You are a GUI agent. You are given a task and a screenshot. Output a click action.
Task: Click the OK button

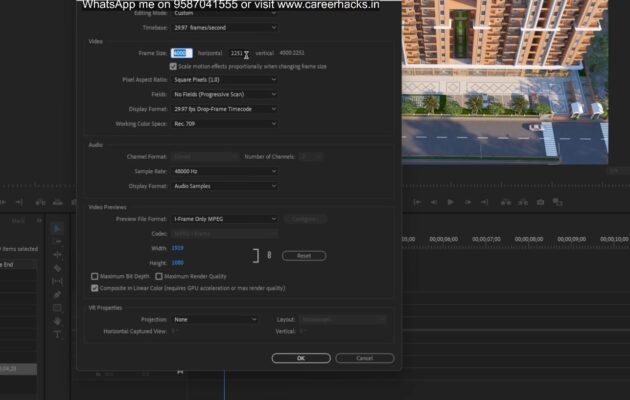click(x=300, y=358)
